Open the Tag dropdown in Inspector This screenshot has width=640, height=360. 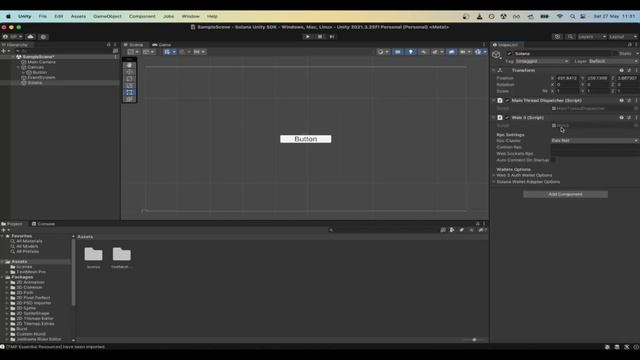[542, 61]
